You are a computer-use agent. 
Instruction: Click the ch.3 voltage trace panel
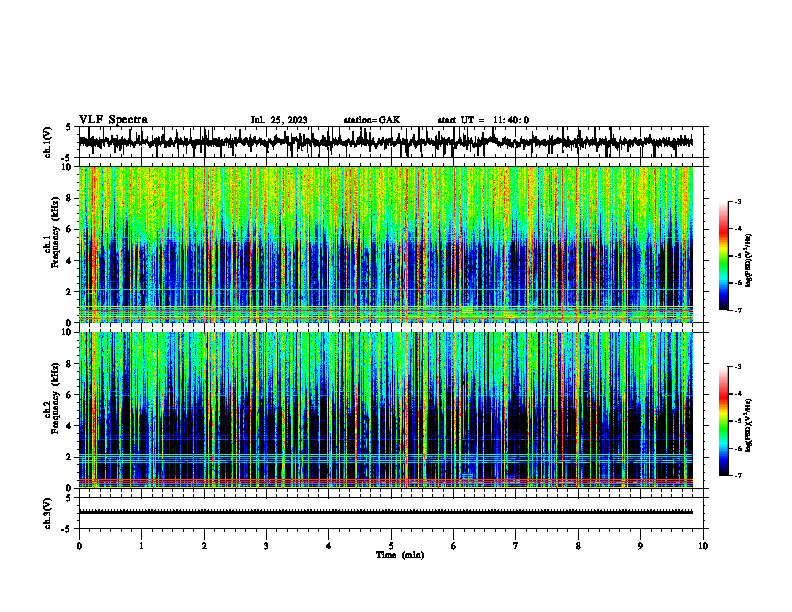(x=391, y=513)
